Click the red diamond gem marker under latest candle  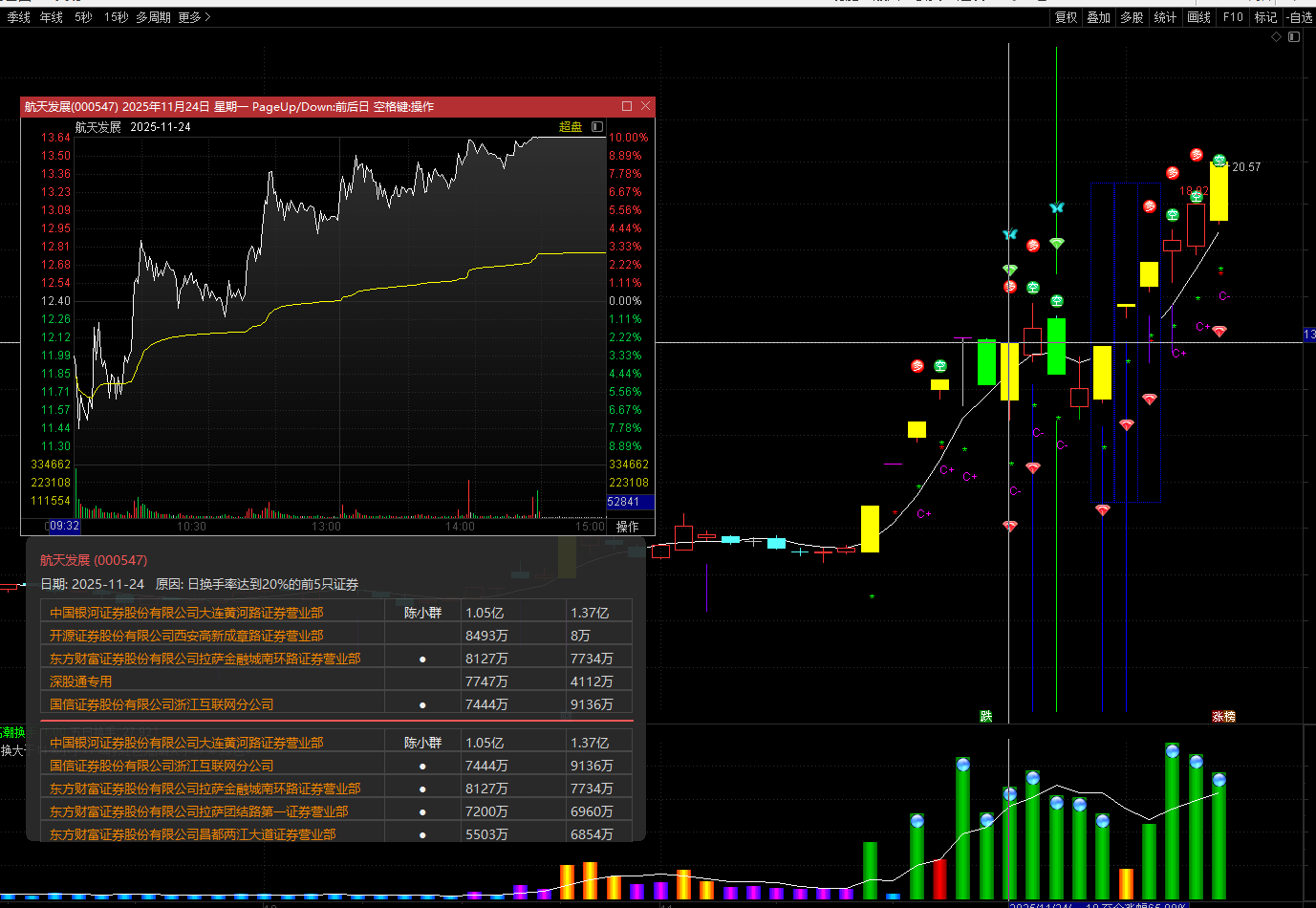pos(1219,332)
